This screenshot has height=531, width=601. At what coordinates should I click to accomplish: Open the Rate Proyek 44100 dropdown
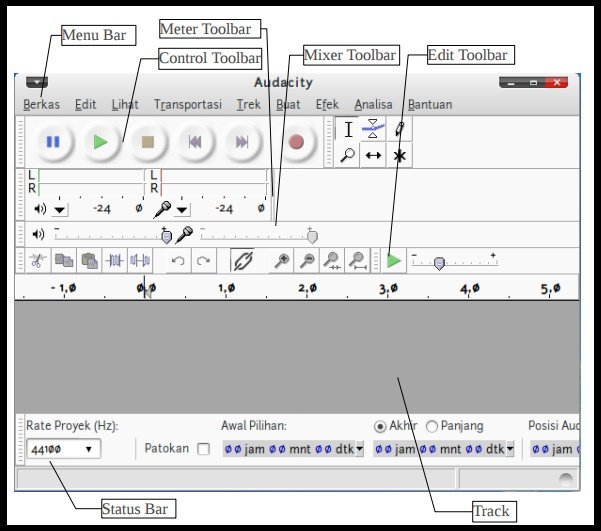(x=64, y=449)
